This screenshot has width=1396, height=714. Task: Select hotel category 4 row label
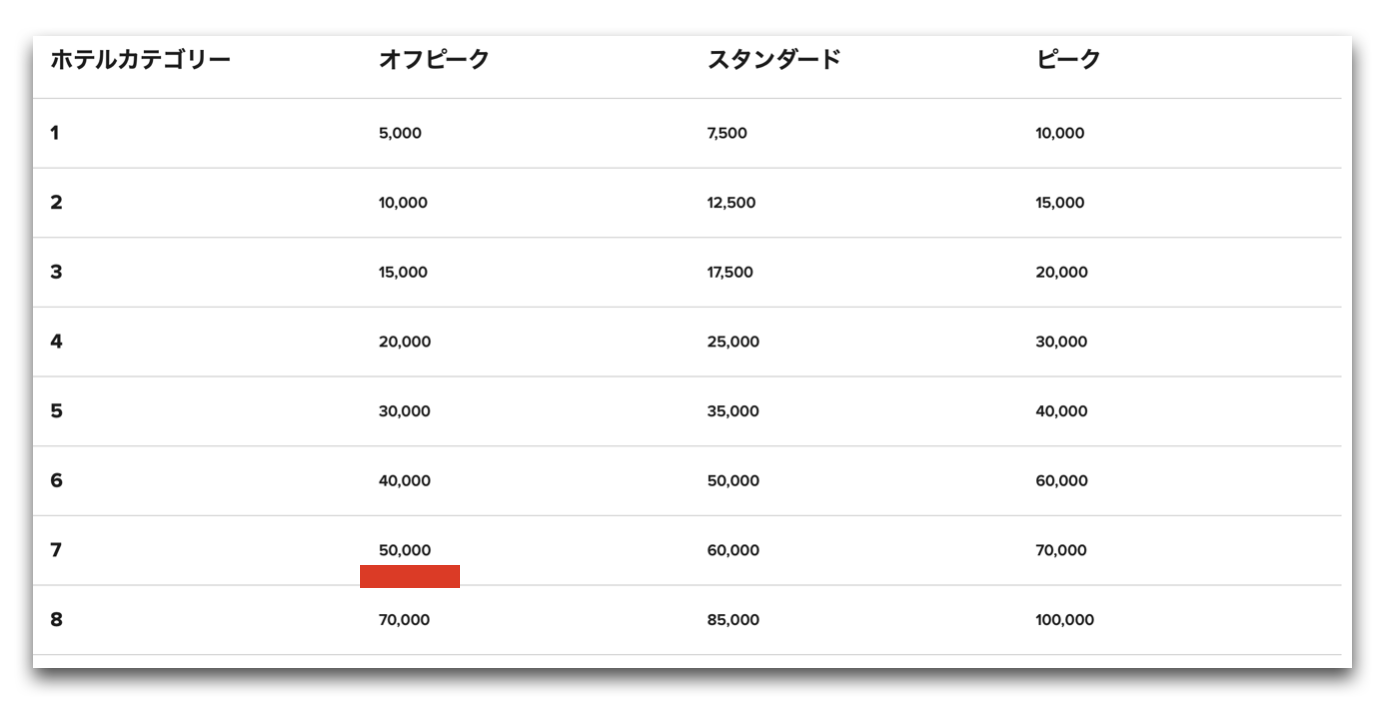(x=56, y=341)
